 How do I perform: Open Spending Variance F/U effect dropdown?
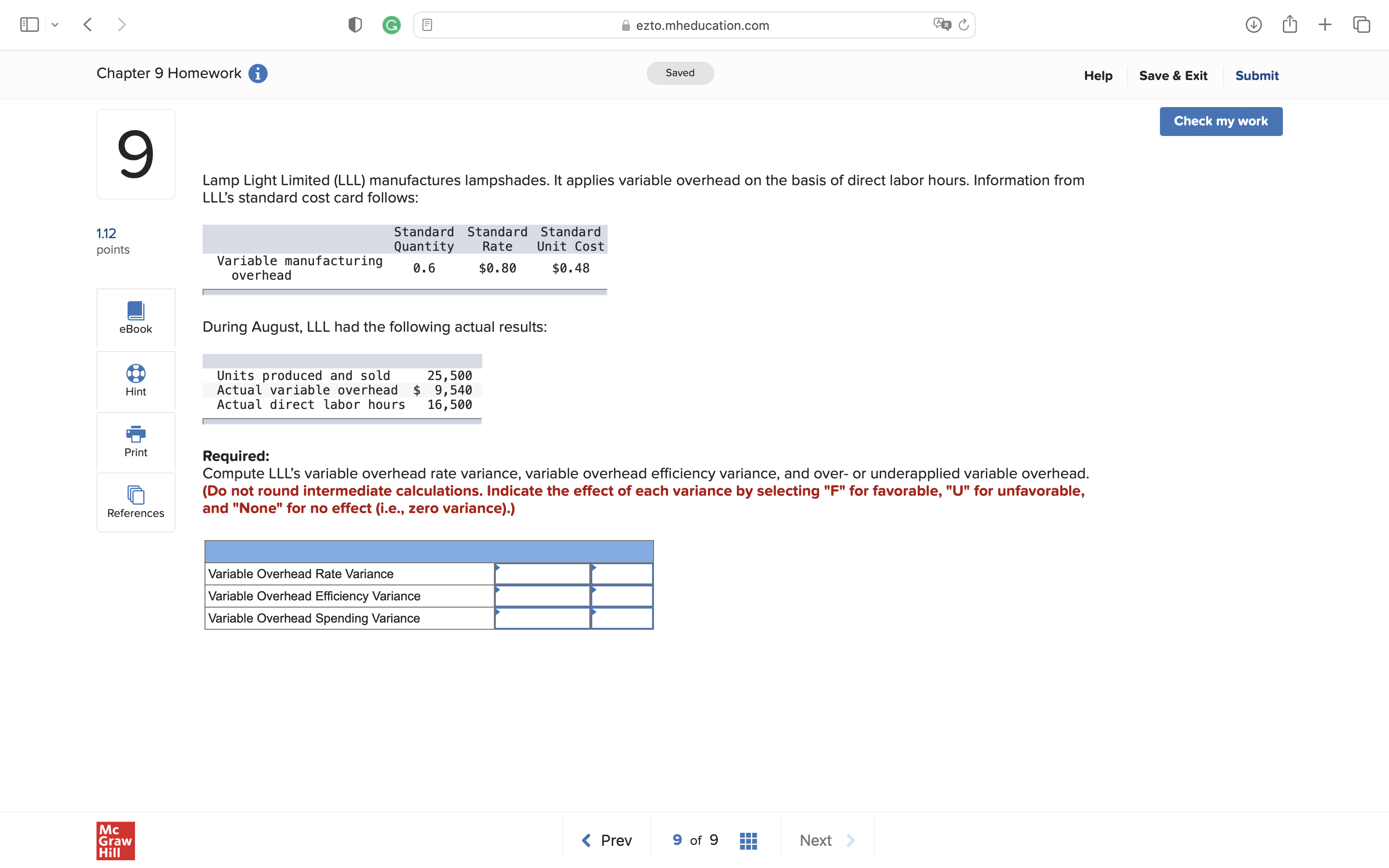tap(622, 618)
